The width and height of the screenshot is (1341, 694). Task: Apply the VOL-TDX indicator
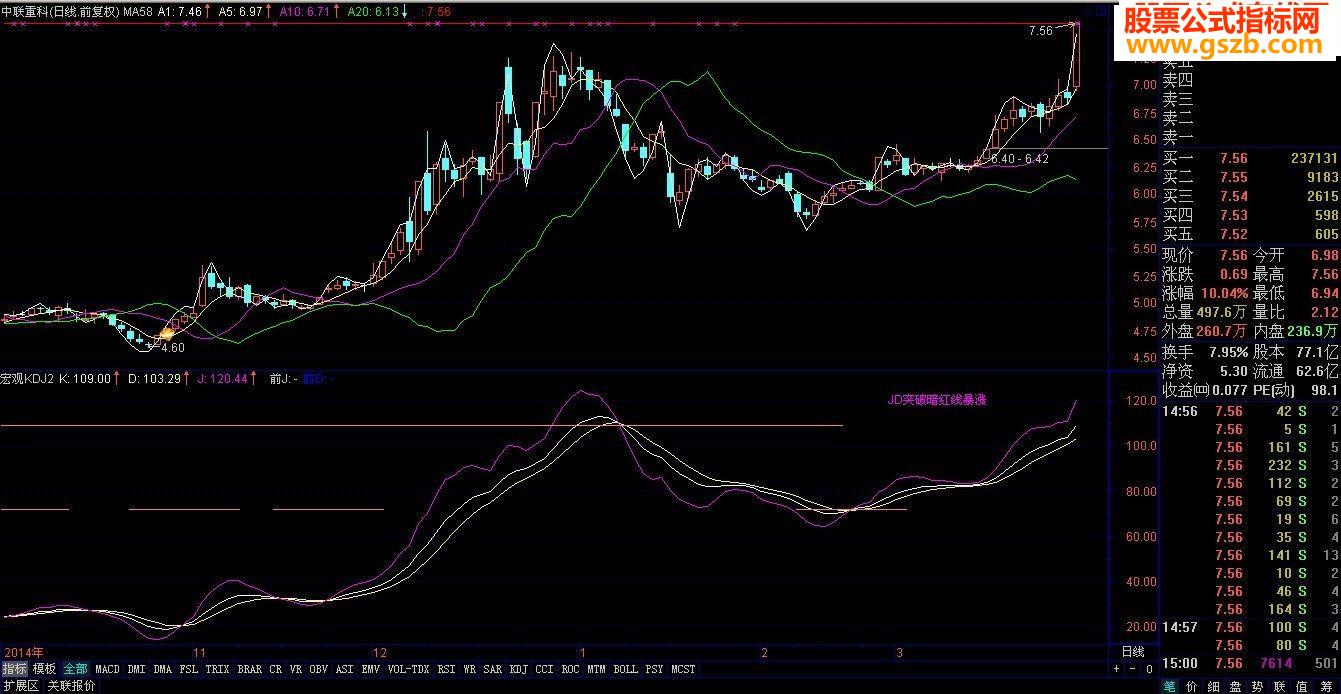point(408,669)
